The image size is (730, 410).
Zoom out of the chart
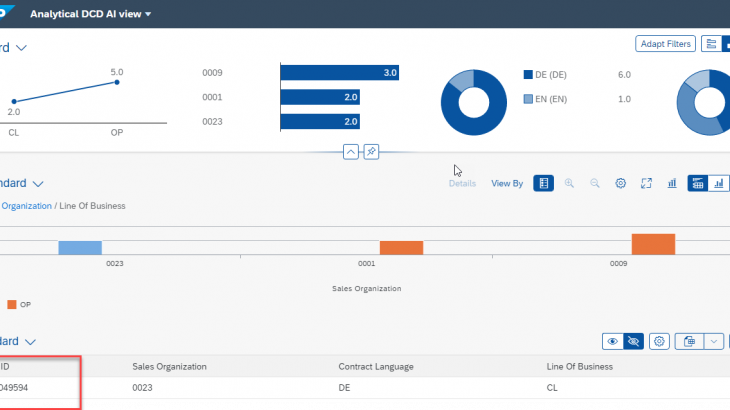595,184
